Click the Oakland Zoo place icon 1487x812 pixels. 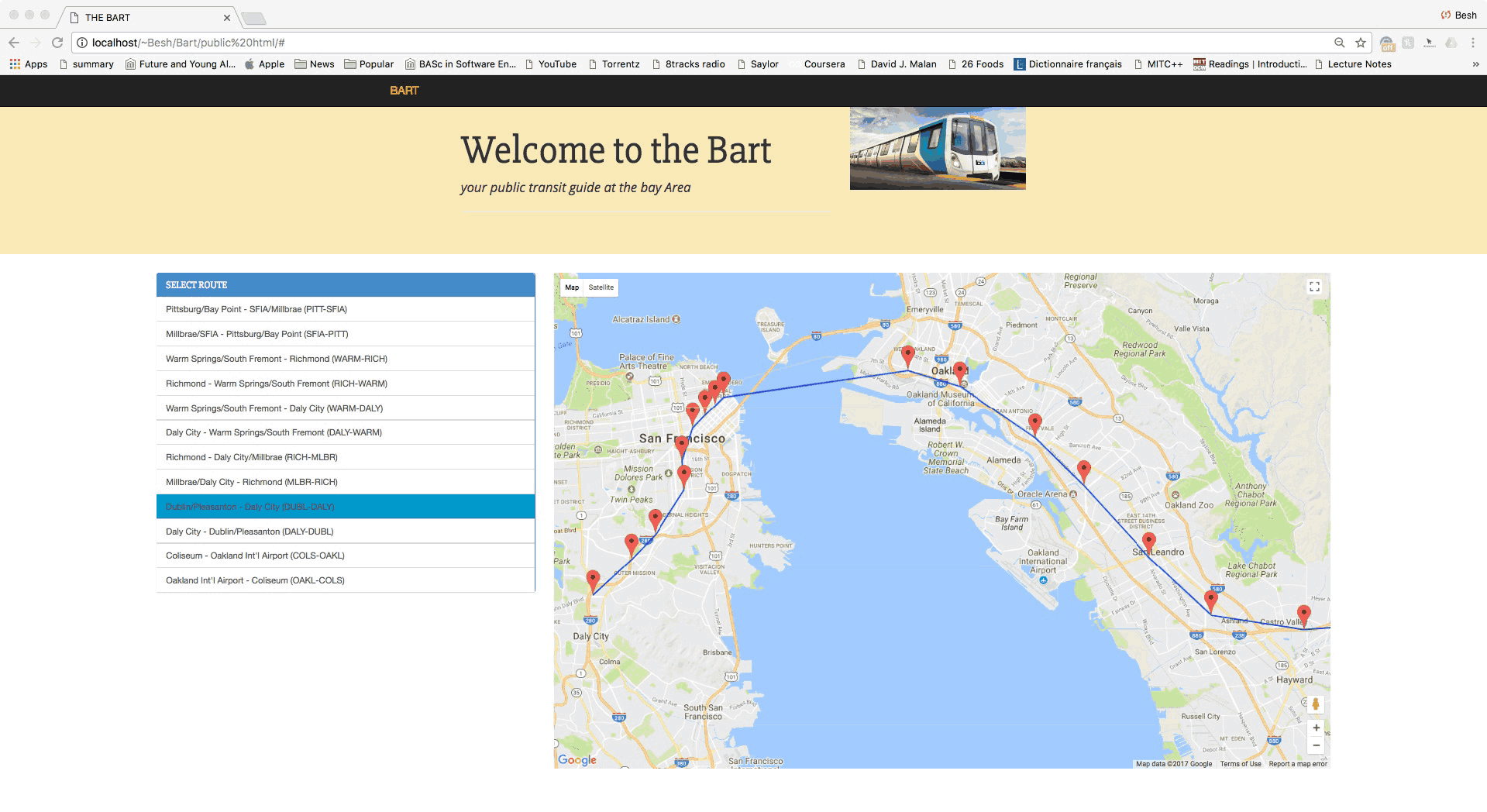point(1175,494)
